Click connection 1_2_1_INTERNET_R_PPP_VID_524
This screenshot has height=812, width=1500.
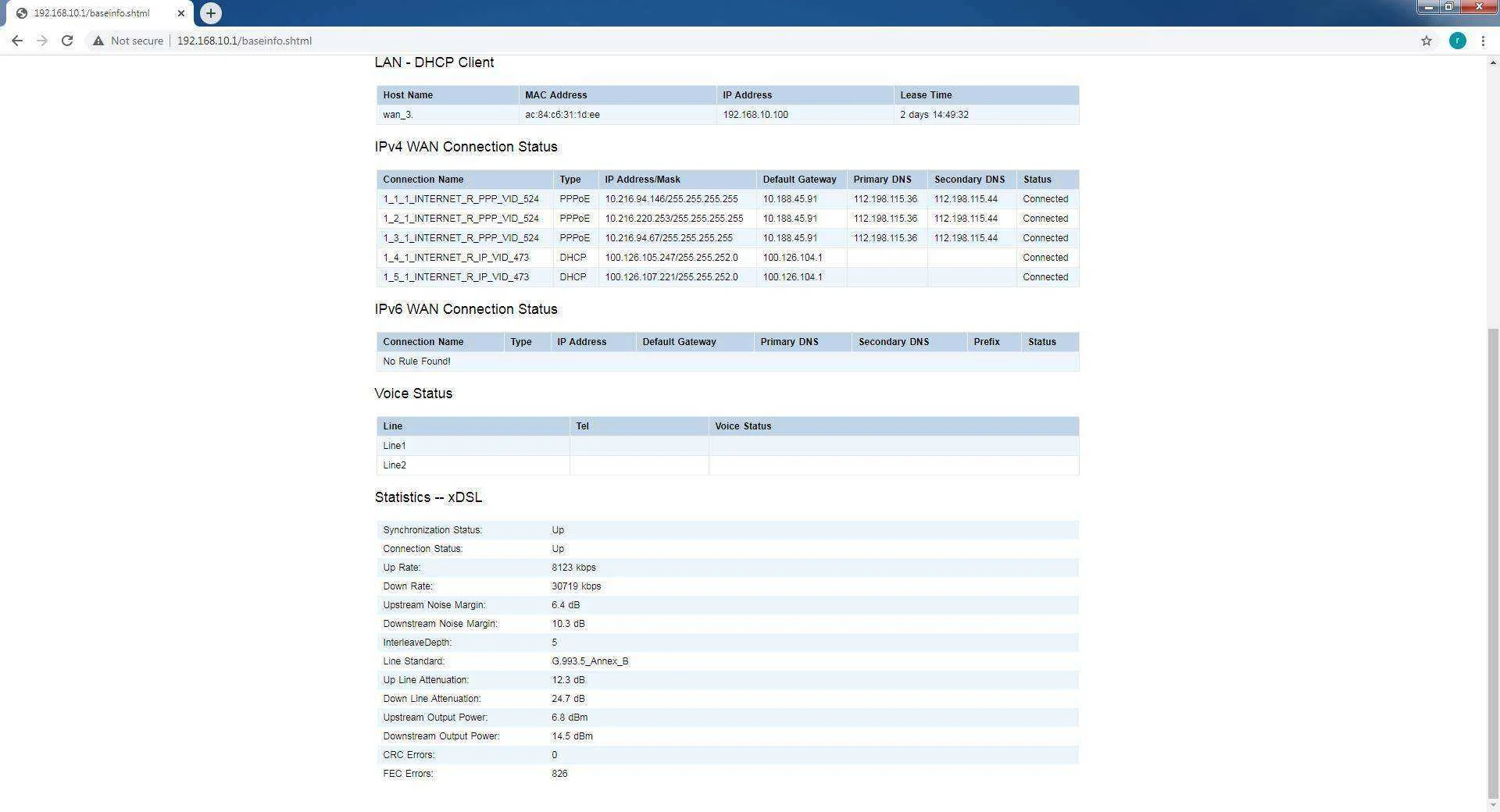tap(461, 219)
